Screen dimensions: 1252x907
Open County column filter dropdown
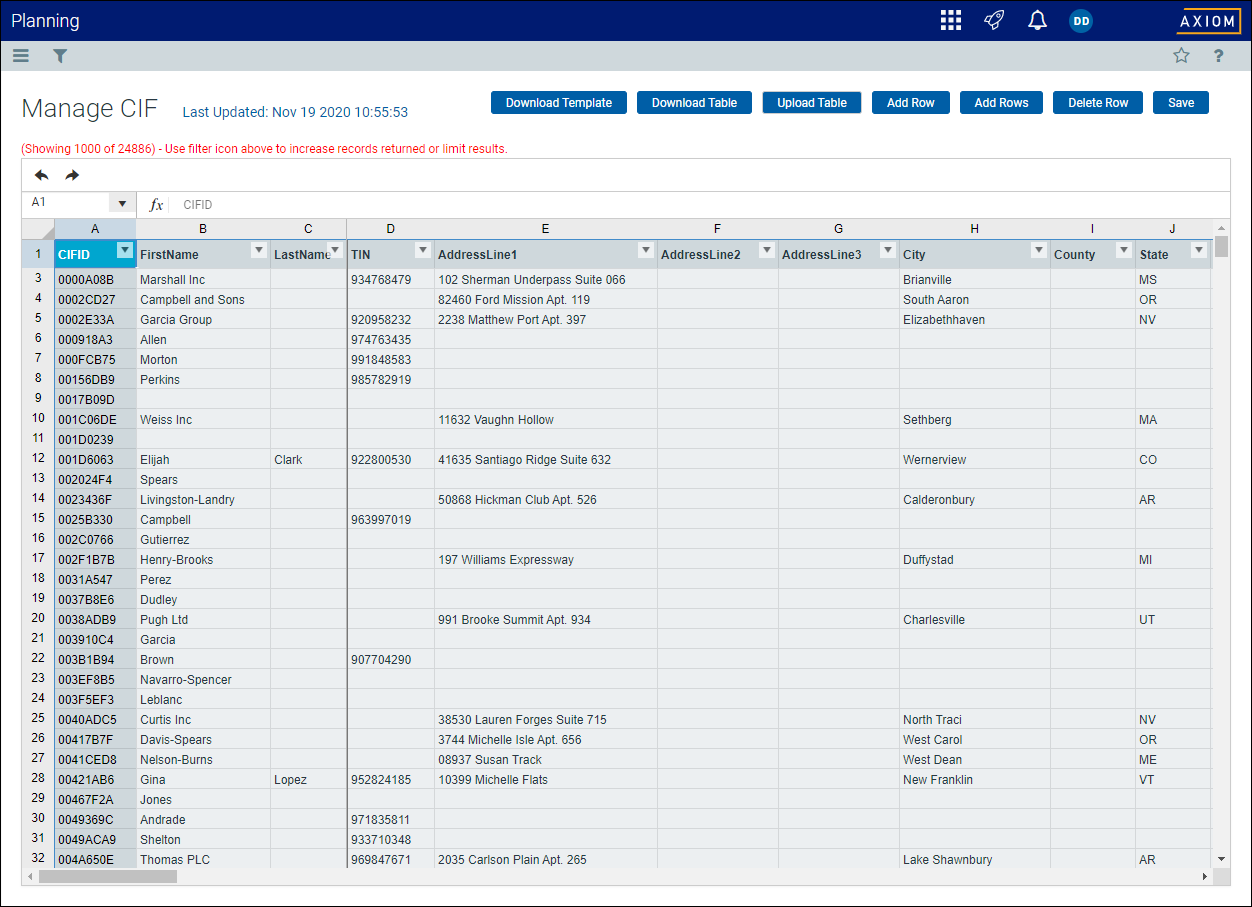click(x=1124, y=250)
